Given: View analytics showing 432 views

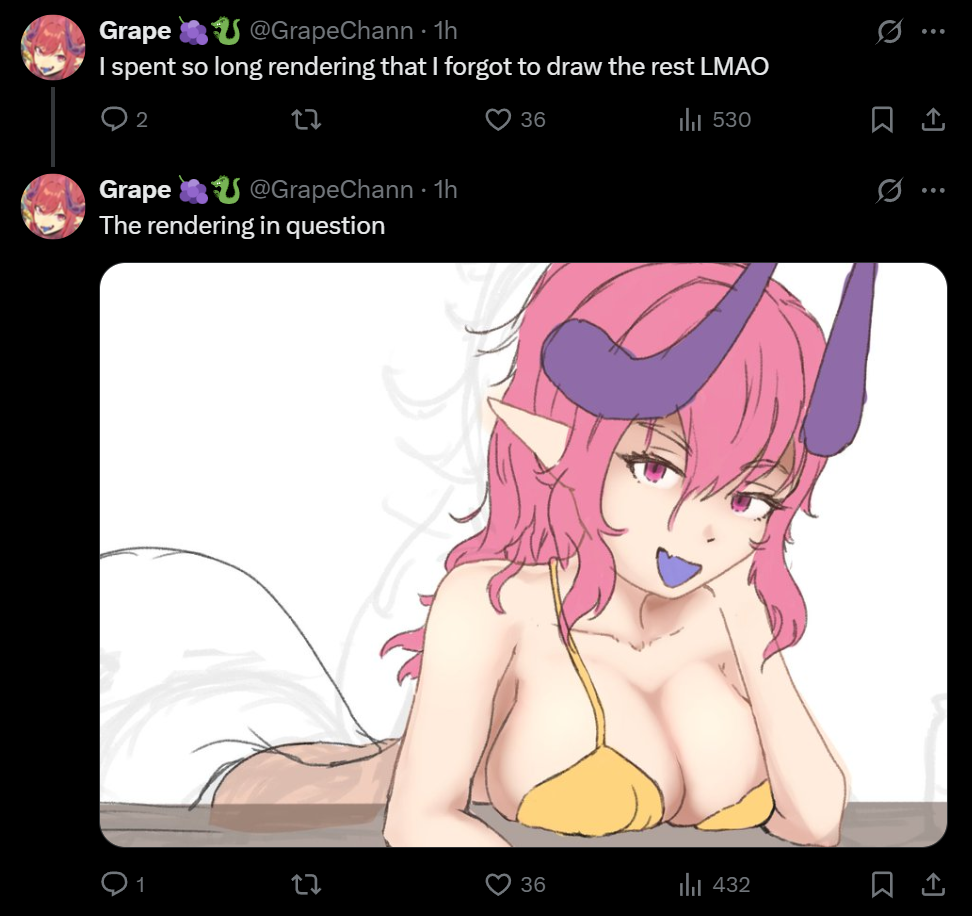Looking at the screenshot, I should [x=715, y=884].
